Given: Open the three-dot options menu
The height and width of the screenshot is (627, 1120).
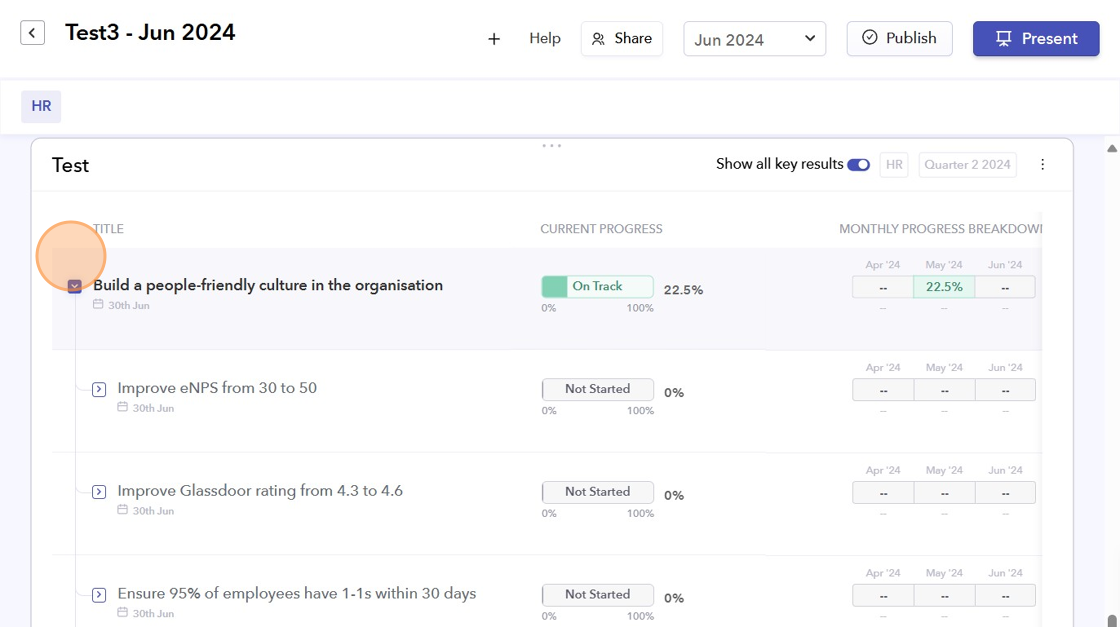Looking at the screenshot, I should [x=1043, y=165].
